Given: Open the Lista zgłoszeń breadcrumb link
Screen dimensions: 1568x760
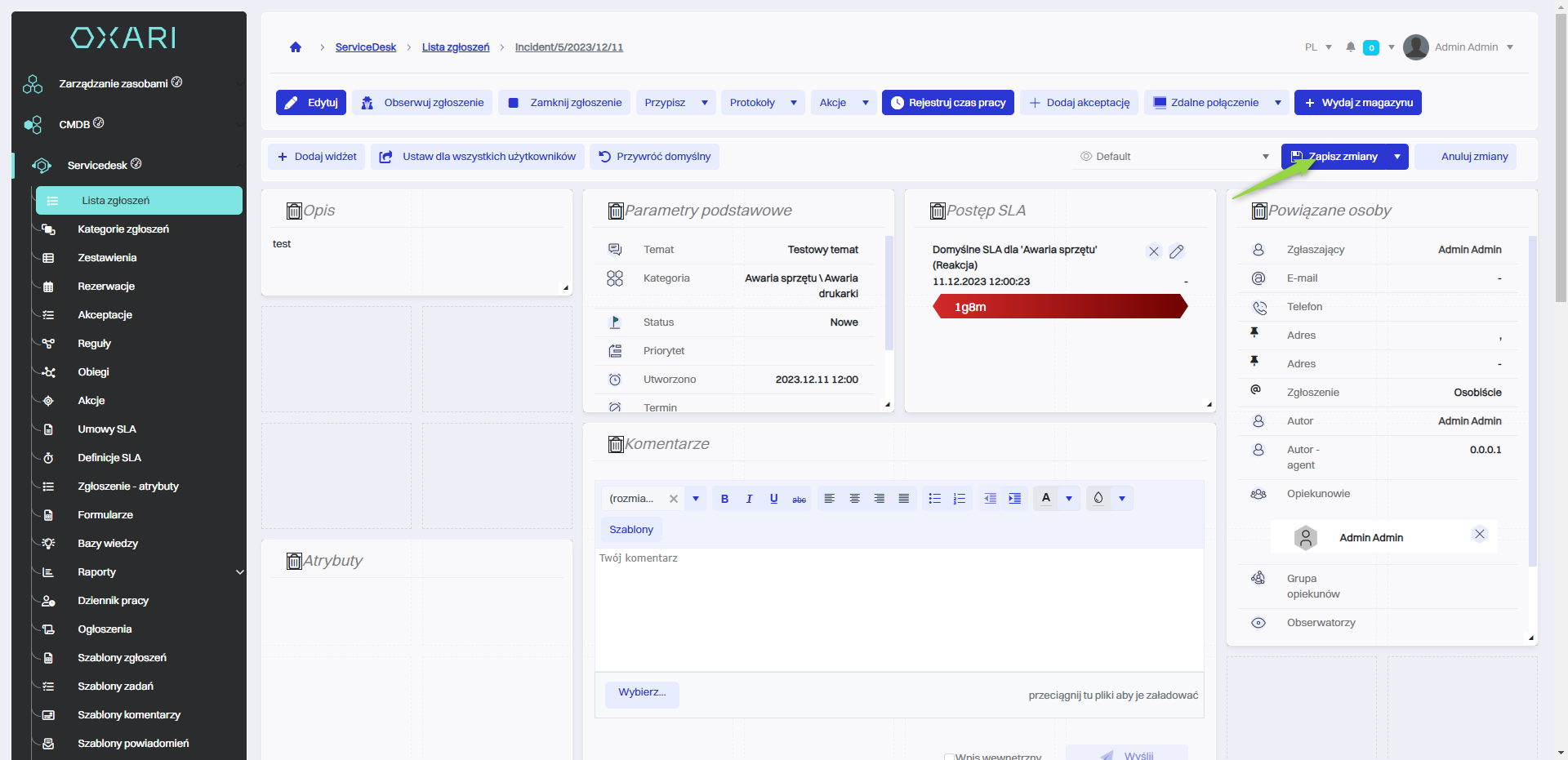Looking at the screenshot, I should point(456,47).
